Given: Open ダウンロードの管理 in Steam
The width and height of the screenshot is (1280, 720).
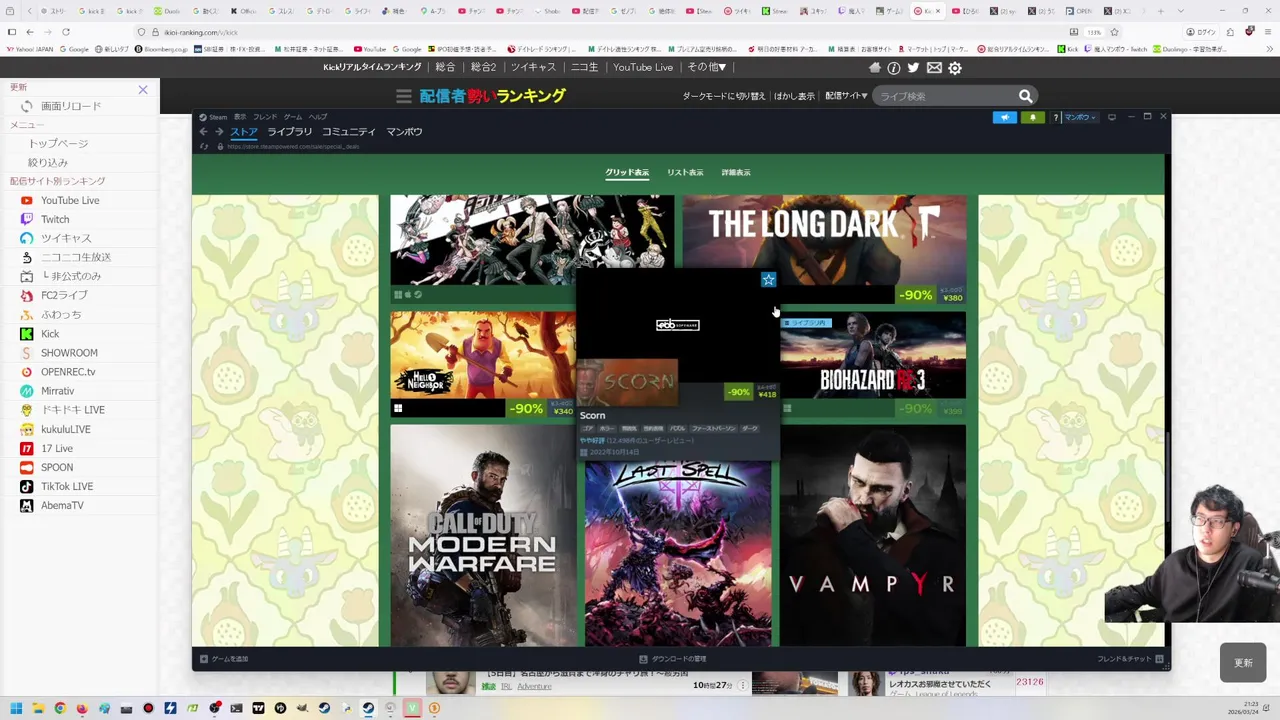Looking at the screenshot, I should coord(673,659).
